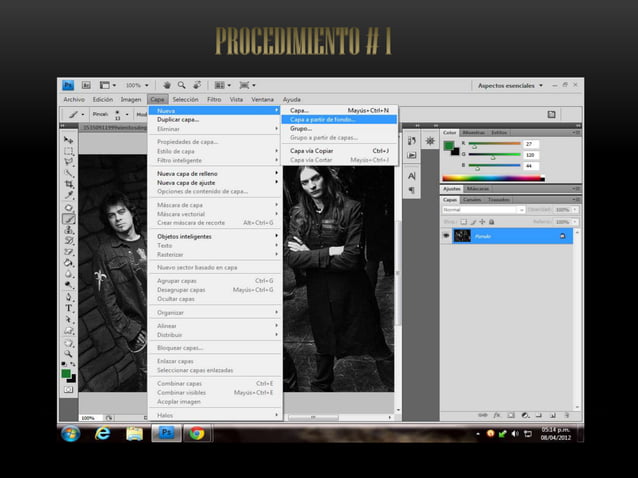Image resolution: width=638 pixels, height=478 pixels.
Task: Click "Duplicar capa..." in the Capa menu
Action: pos(178,119)
